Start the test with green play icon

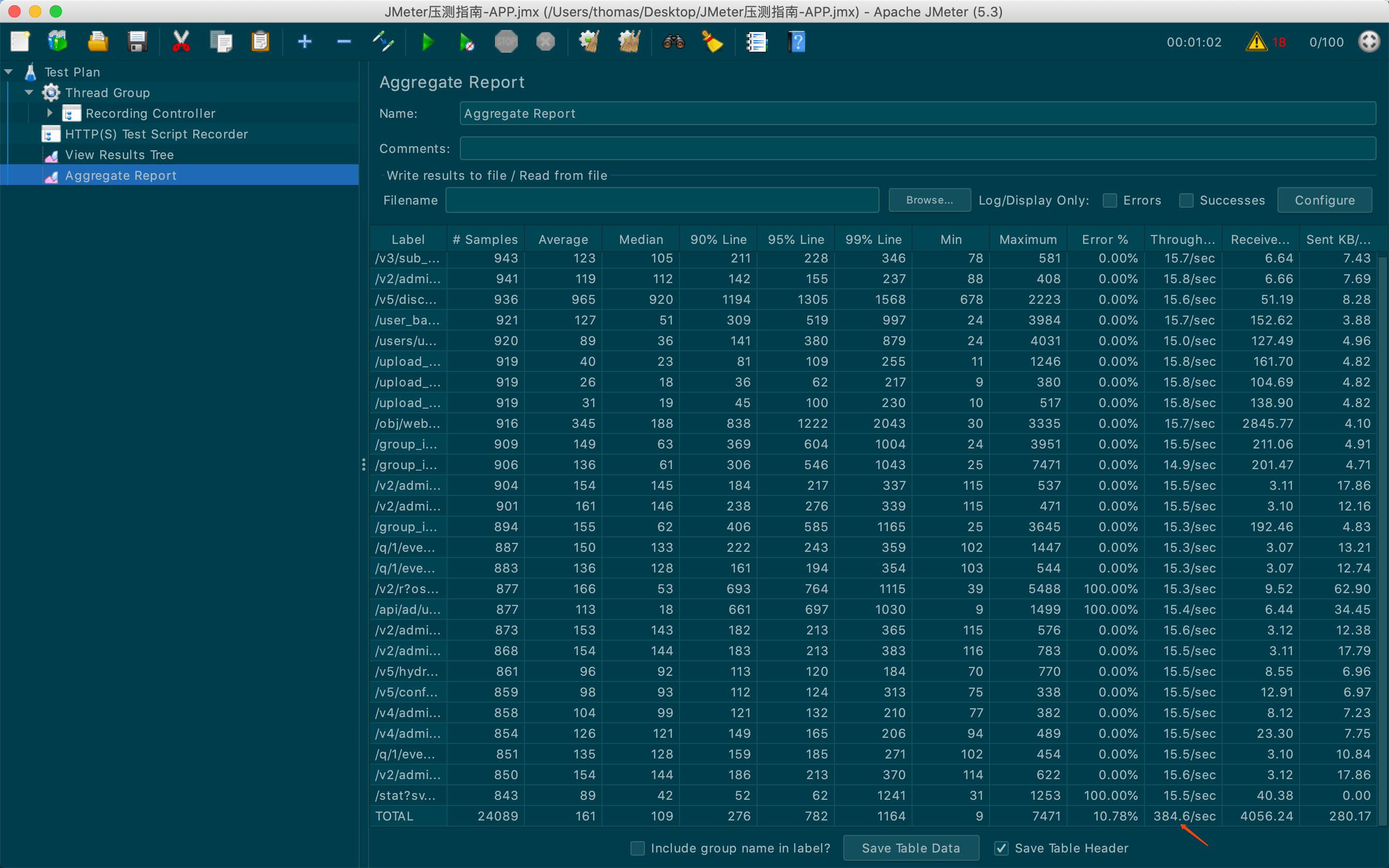(428, 42)
